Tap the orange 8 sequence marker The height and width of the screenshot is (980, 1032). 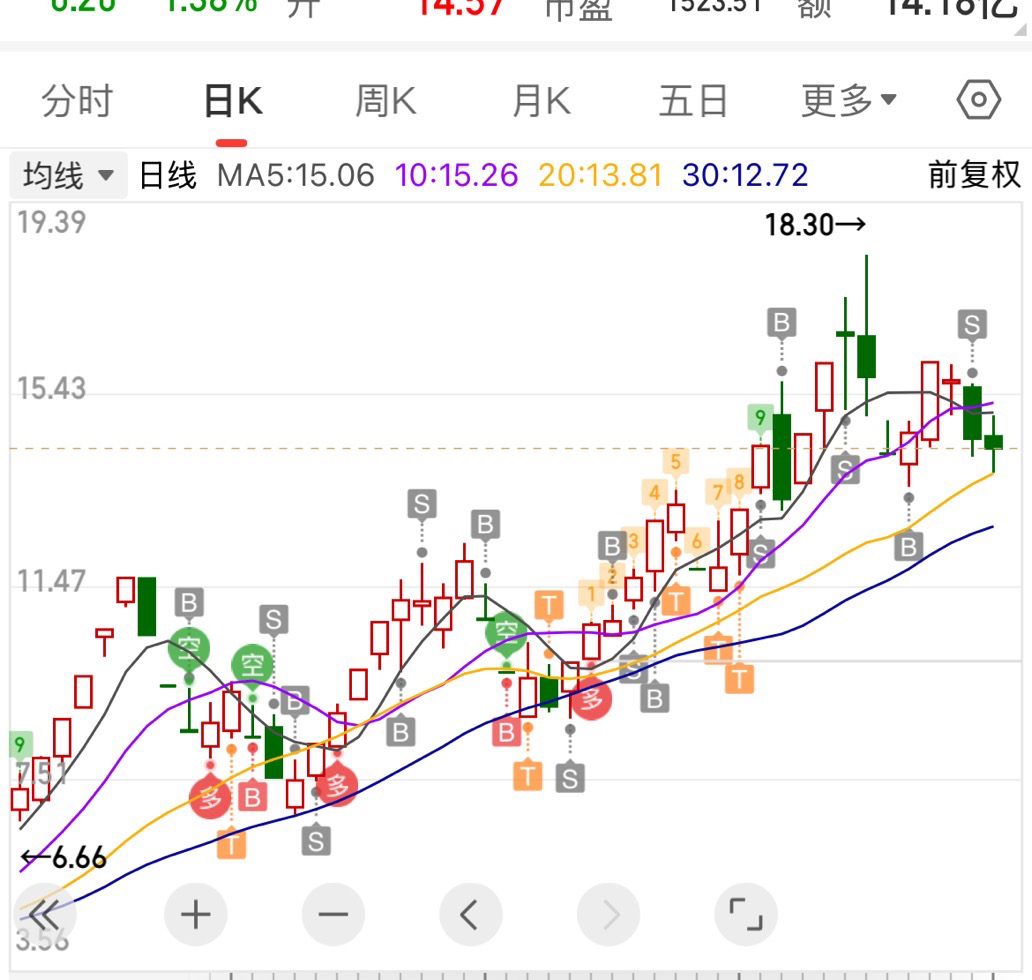coord(738,482)
